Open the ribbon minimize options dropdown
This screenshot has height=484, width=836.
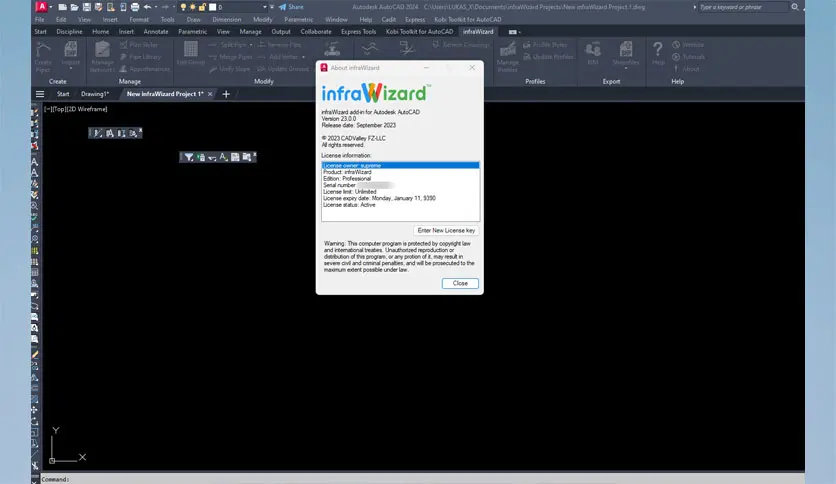pos(515,32)
